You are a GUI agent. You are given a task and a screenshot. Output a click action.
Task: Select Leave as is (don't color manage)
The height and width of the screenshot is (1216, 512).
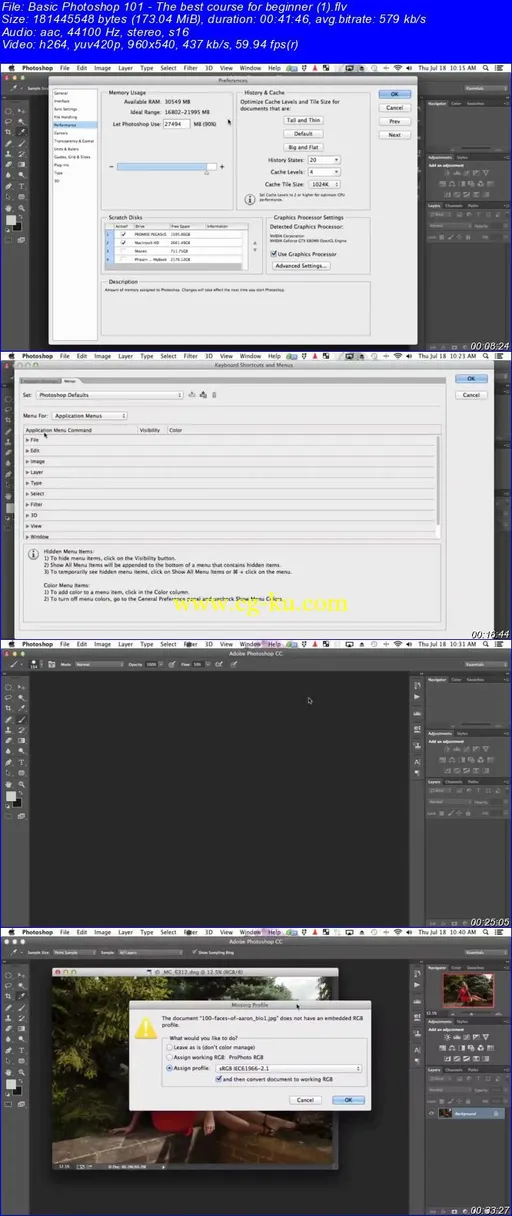(x=169, y=1048)
